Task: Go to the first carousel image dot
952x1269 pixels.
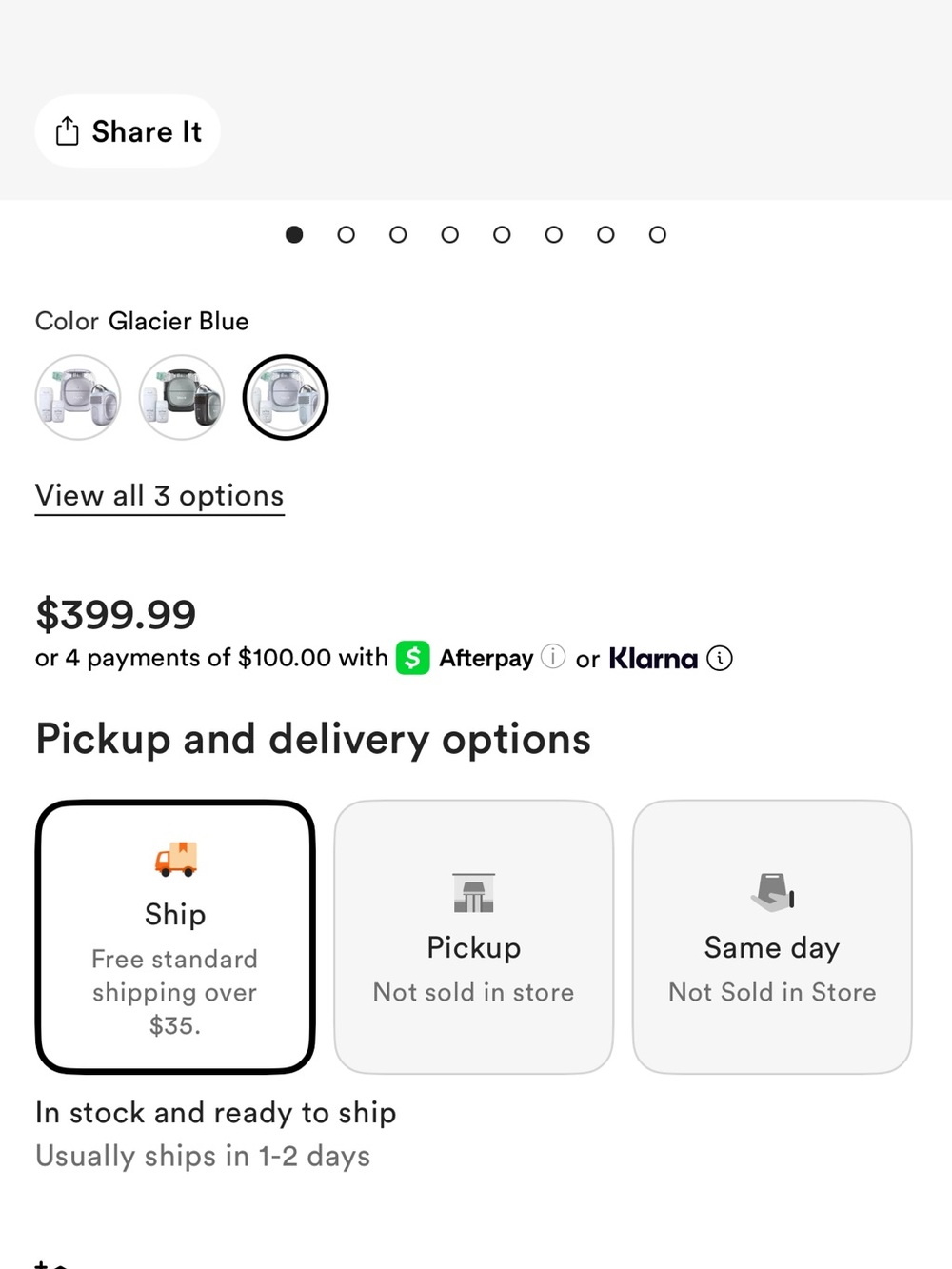Action: click(x=294, y=234)
